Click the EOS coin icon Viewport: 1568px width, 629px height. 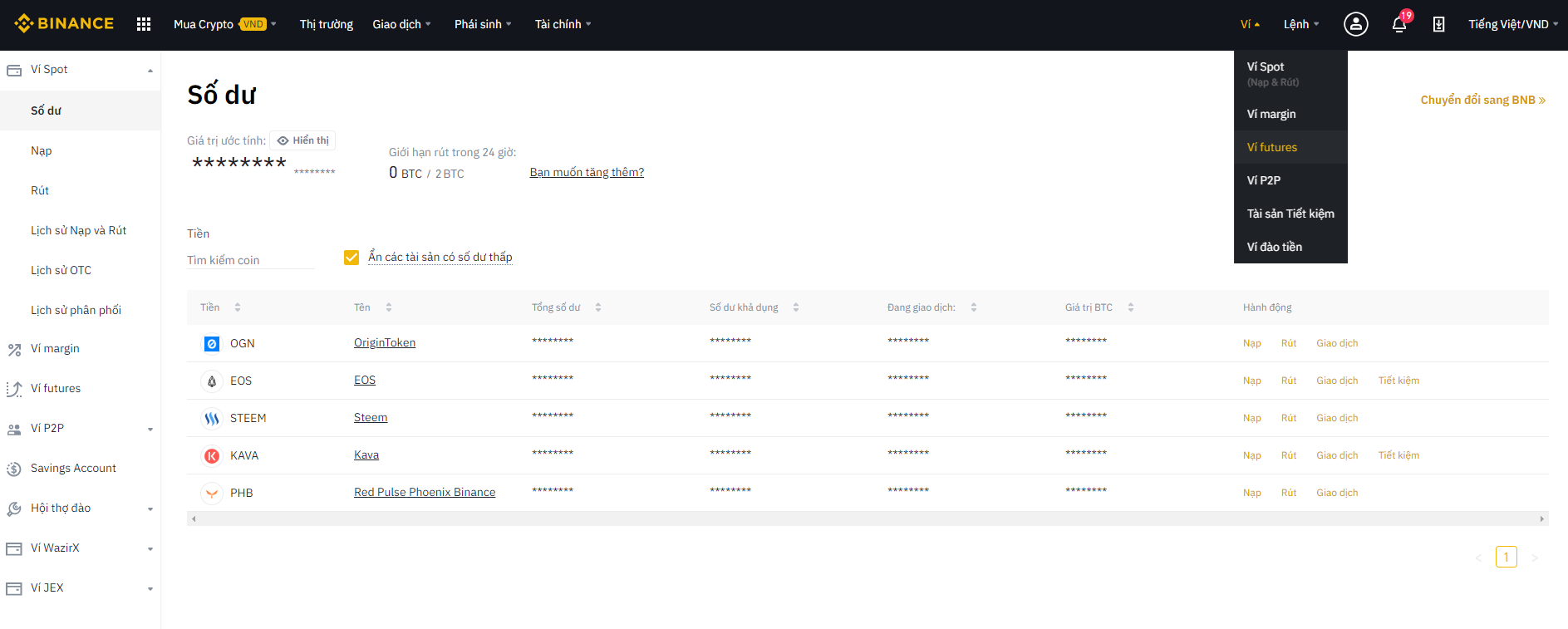[212, 381]
